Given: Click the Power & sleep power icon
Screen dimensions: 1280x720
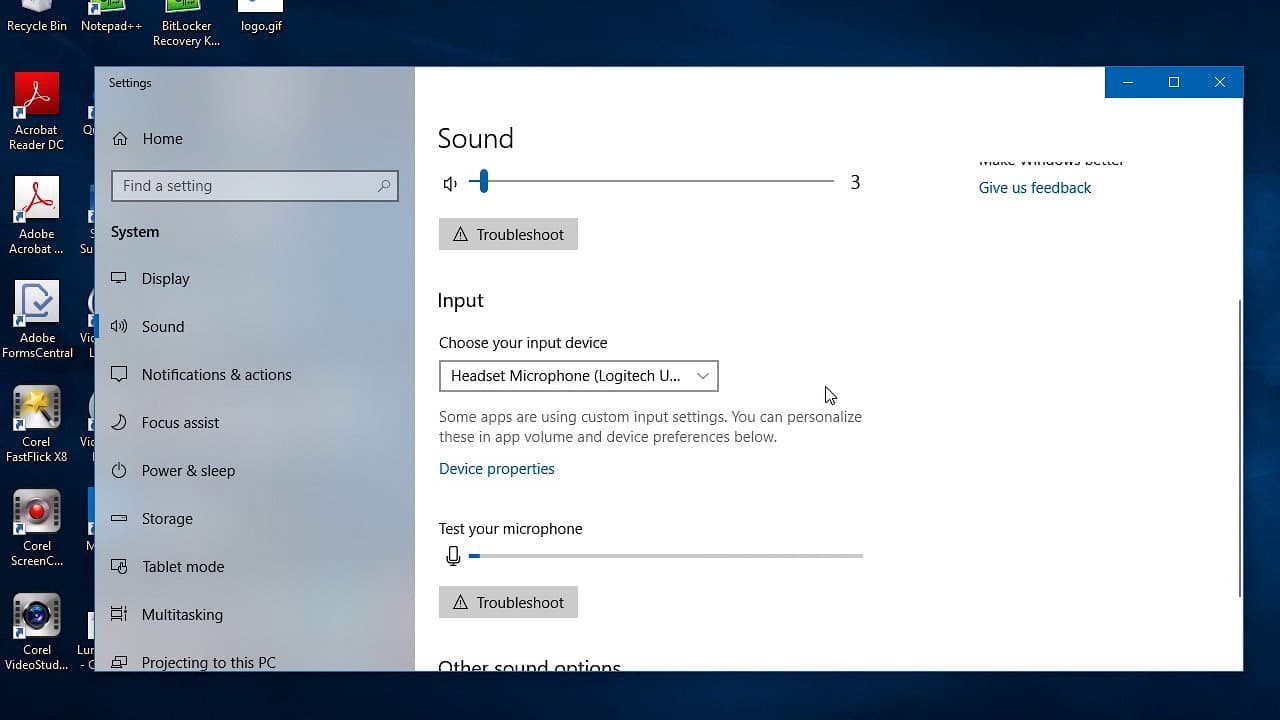Looking at the screenshot, I should tap(119, 470).
